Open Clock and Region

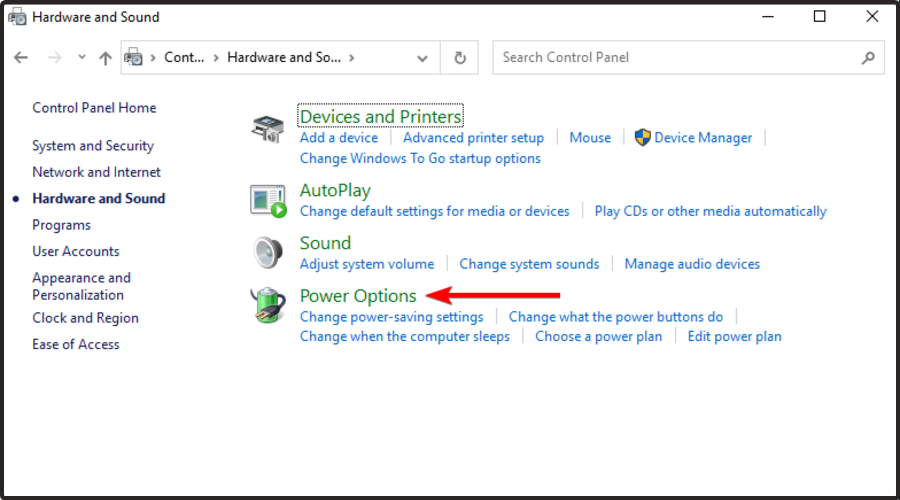[86, 318]
